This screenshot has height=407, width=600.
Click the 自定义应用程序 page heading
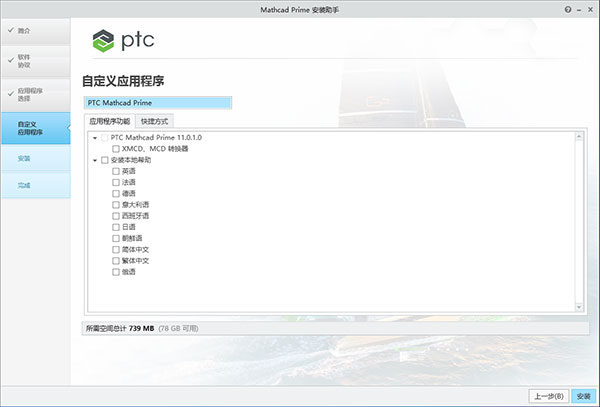point(123,81)
